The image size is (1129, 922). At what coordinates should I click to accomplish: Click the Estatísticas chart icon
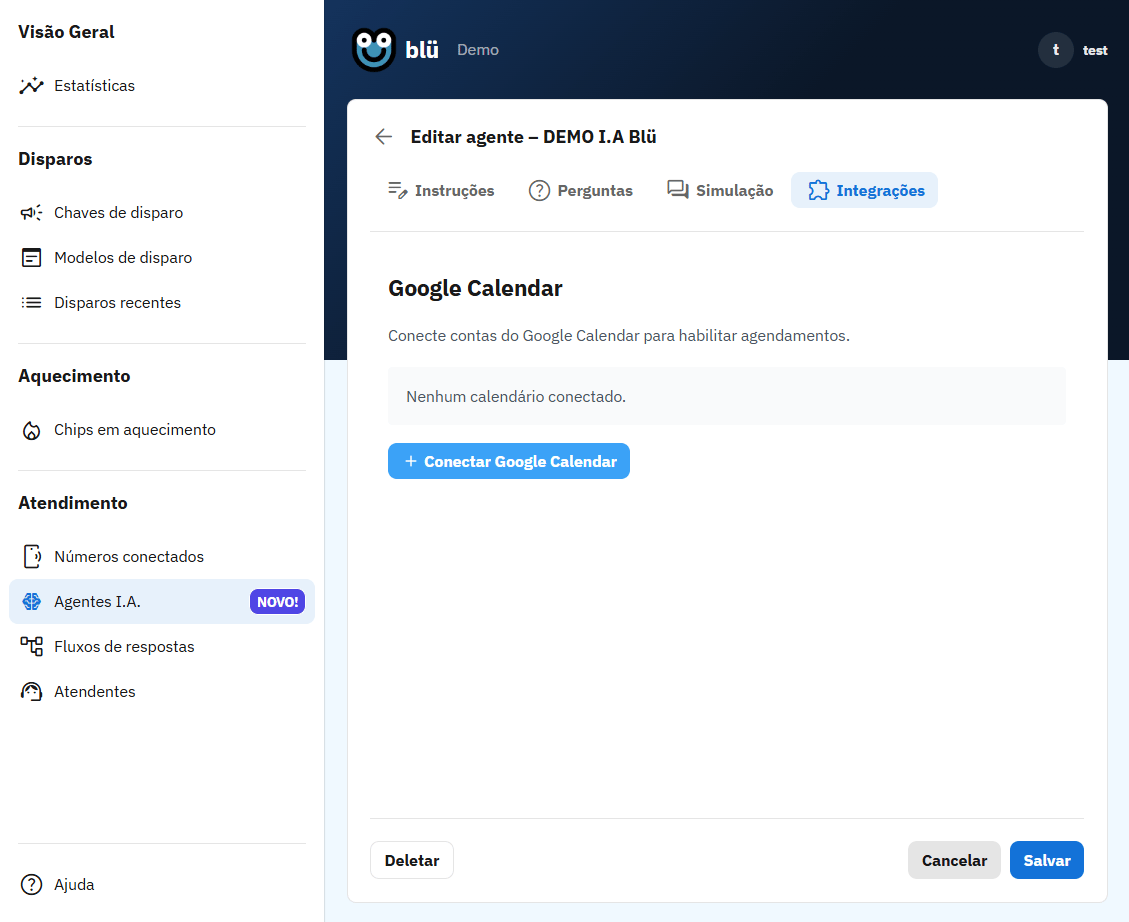pos(31,86)
